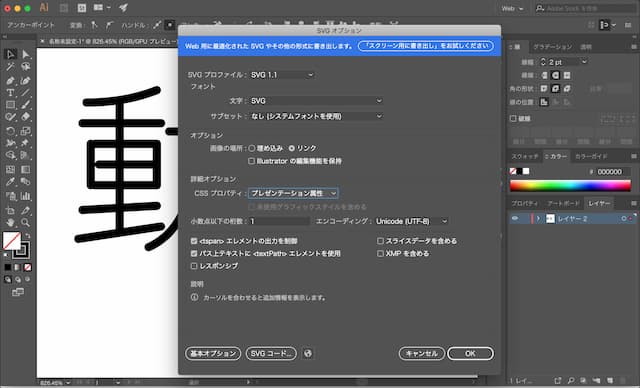The height and width of the screenshot is (388, 640).
Task: Click the 基本オプション button
Action: pyautogui.click(x=213, y=353)
